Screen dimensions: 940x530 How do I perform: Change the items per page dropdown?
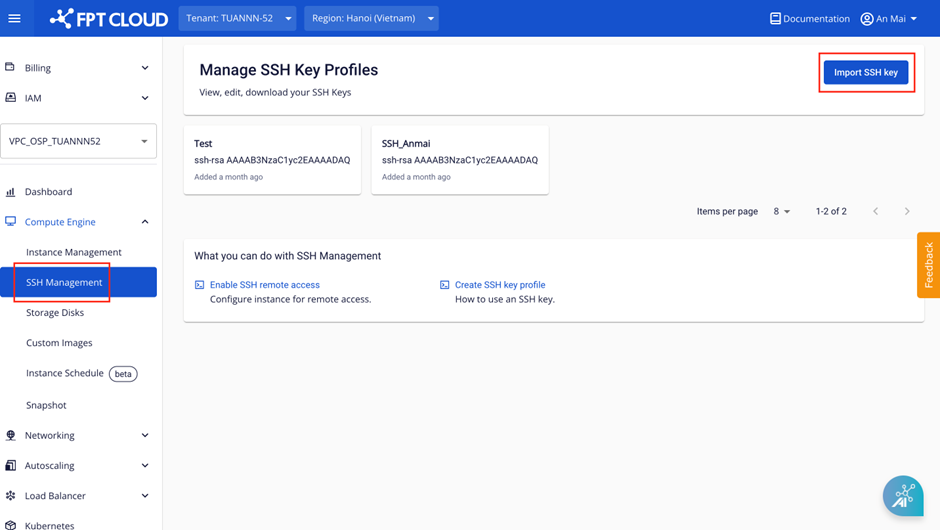(781, 212)
